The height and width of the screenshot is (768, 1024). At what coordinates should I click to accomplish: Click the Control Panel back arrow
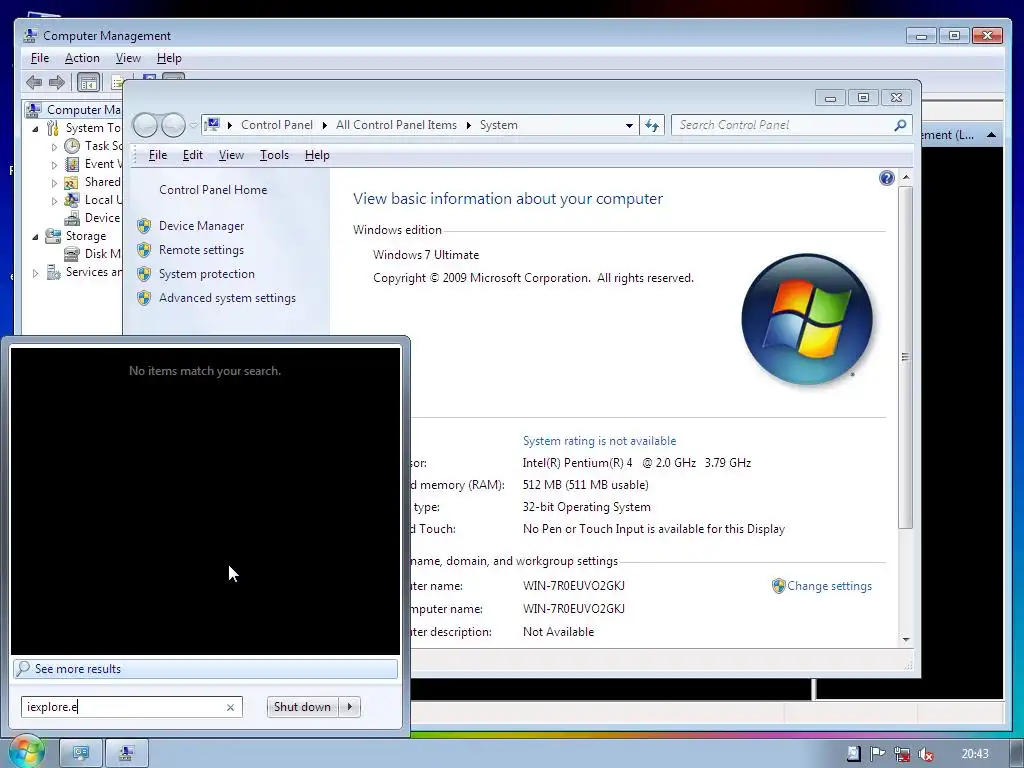(x=145, y=125)
